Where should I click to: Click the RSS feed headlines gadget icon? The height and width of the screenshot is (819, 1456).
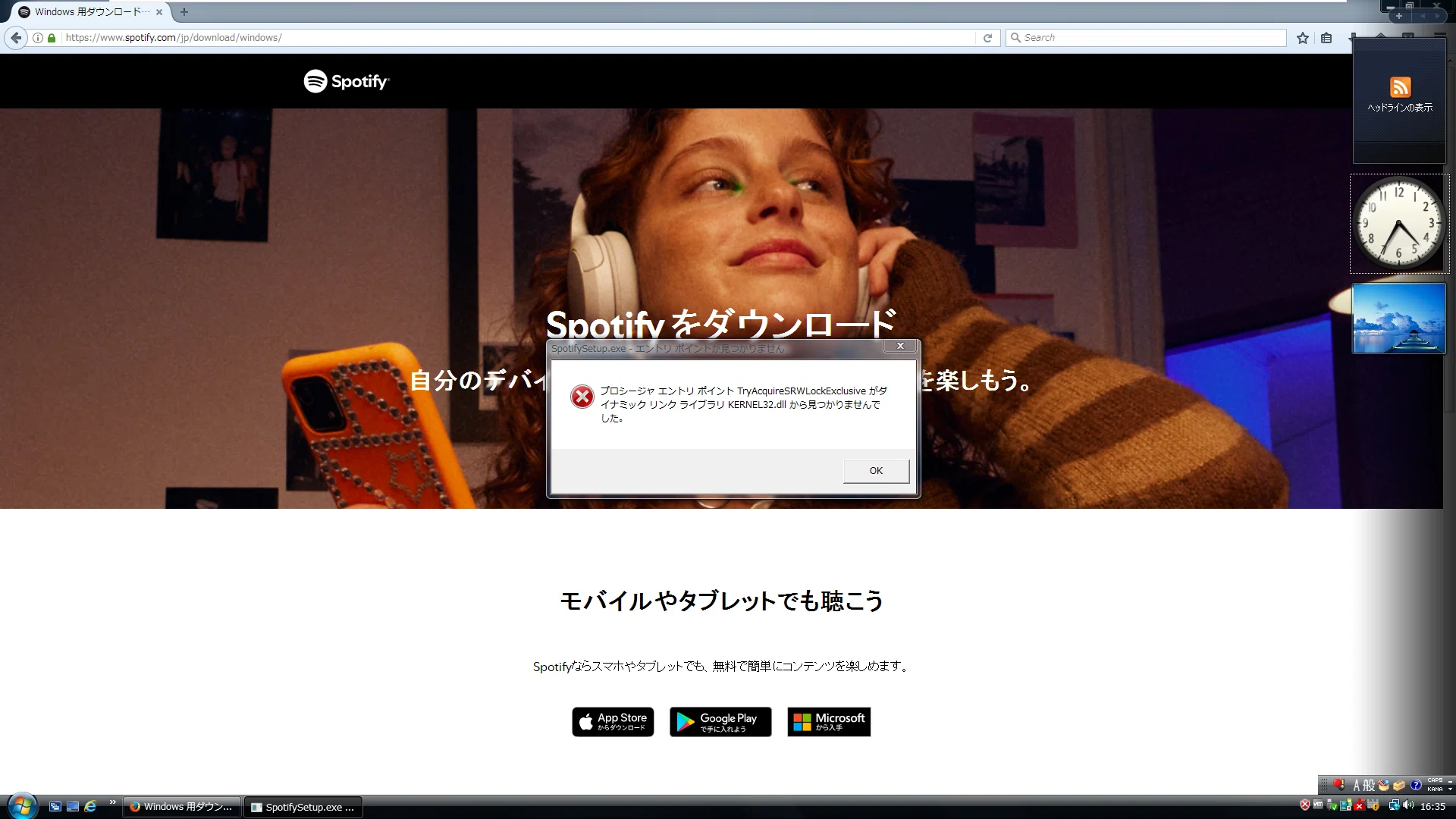tap(1400, 86)
